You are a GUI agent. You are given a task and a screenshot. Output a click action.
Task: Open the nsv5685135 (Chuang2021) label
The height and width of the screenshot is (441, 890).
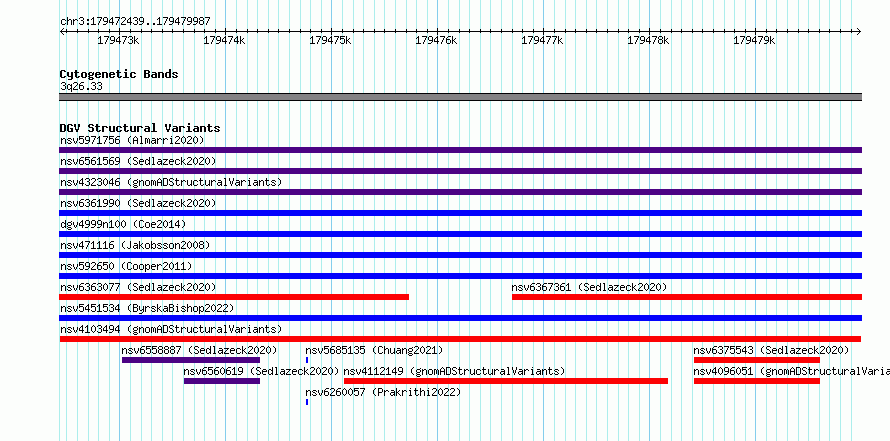[x=374, y=350]
